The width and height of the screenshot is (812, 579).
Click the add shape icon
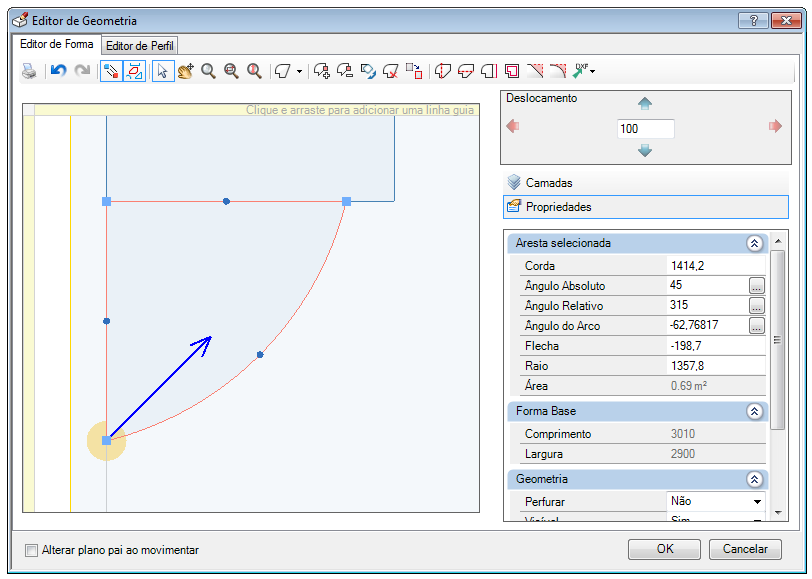pyautogui.click(x=322, y=71)
